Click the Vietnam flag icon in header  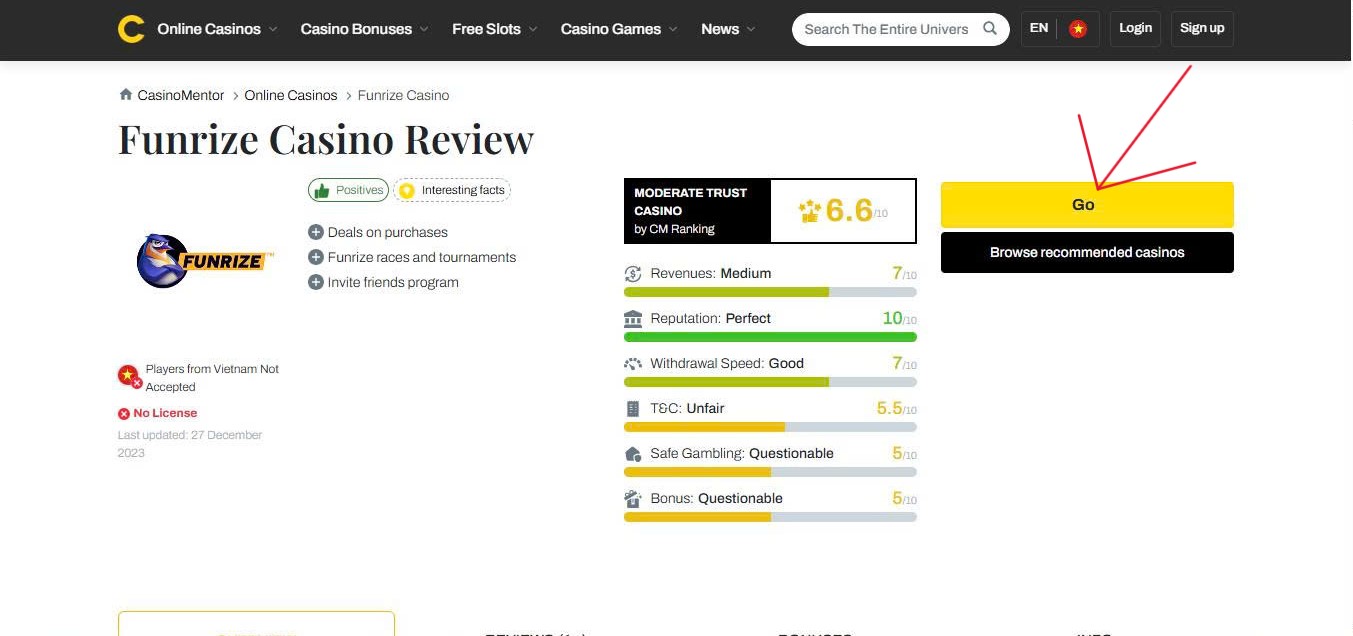click(1077, 29)
